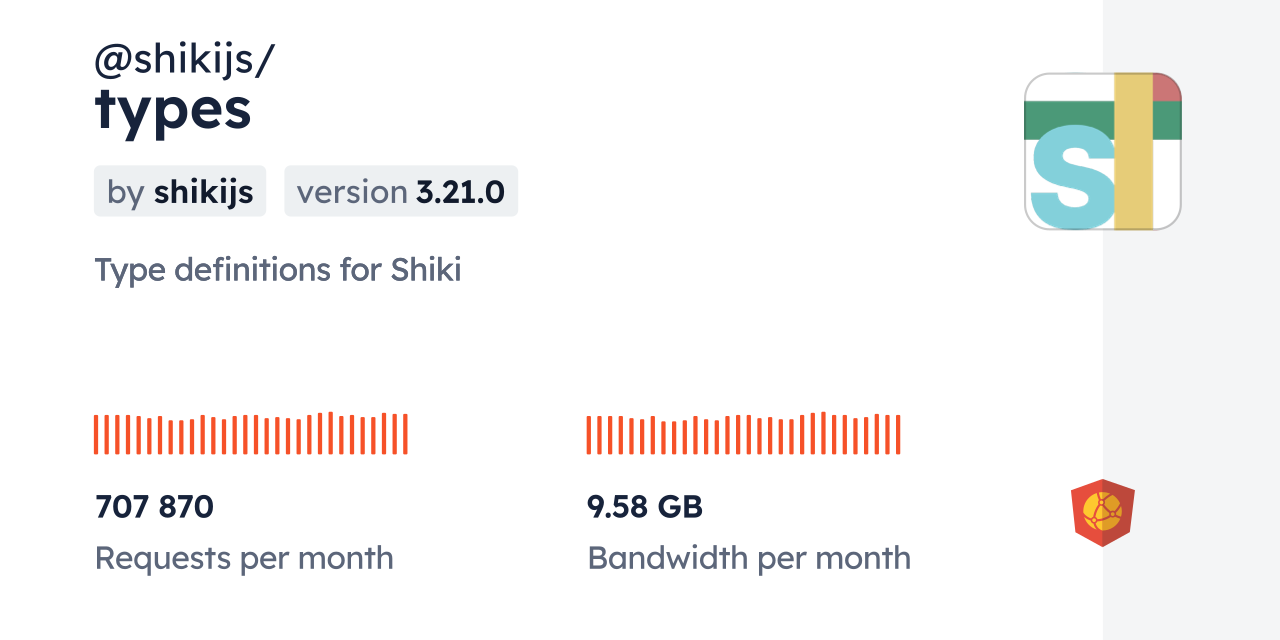This screenshot has width=1280, height=640.
Task: Select the types package title
Action: pyautogui.click(x=173, y=110)
